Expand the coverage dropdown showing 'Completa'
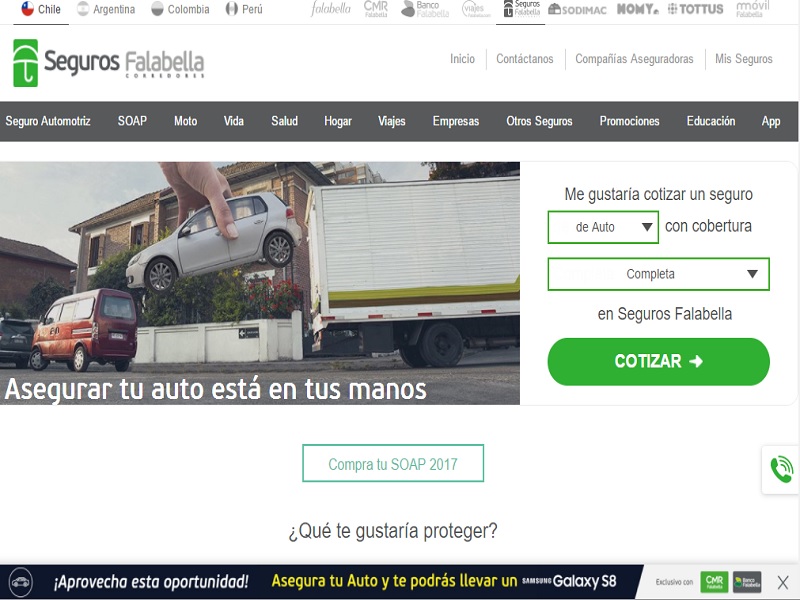Screen dimensions: 800x600 click(x=658, y=273)
